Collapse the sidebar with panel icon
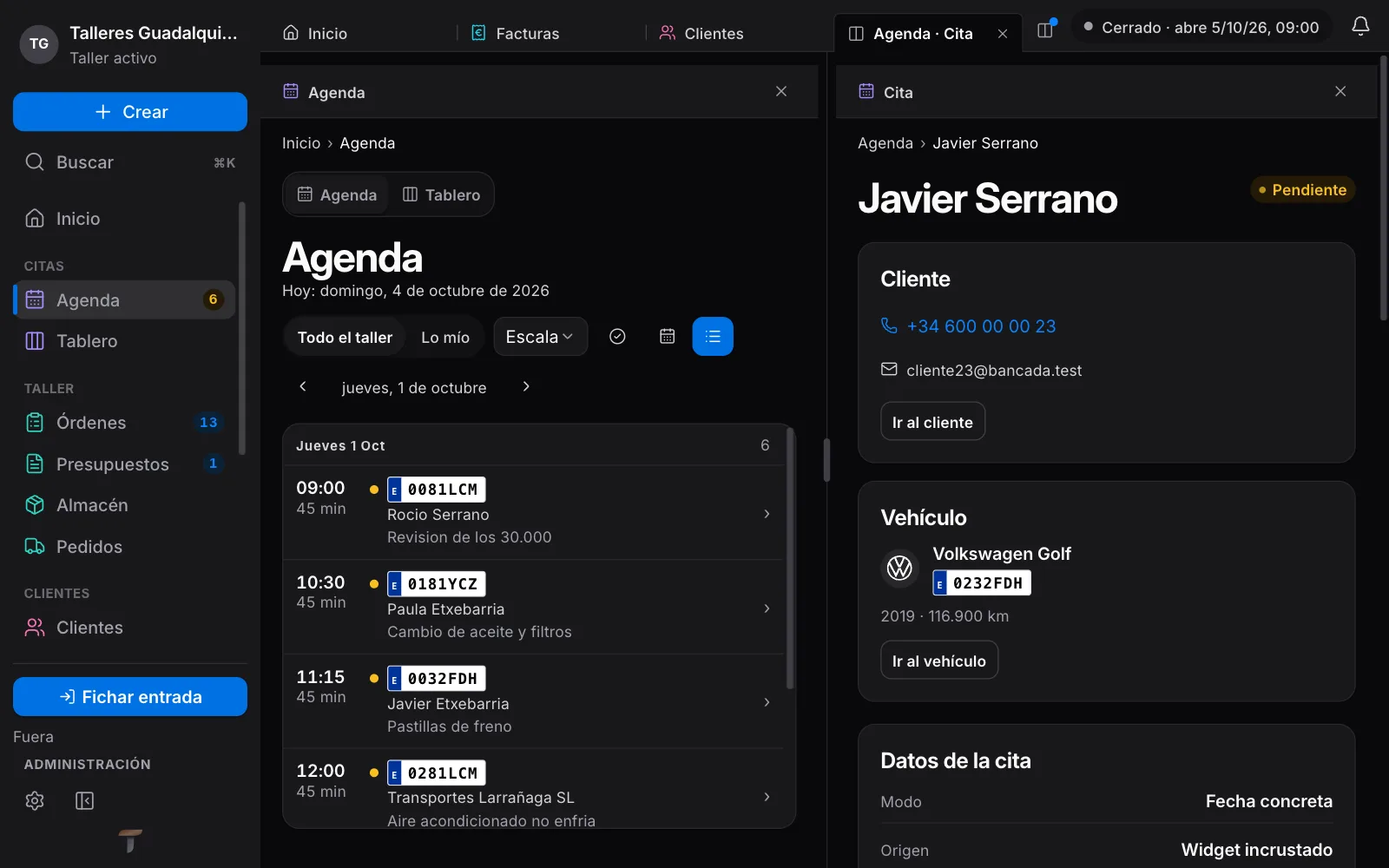 point(84,800)
